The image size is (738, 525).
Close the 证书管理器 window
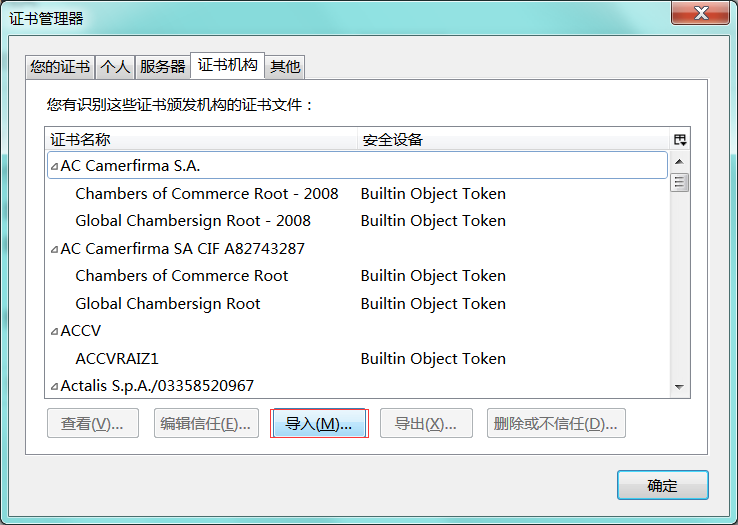coord(700,13)
